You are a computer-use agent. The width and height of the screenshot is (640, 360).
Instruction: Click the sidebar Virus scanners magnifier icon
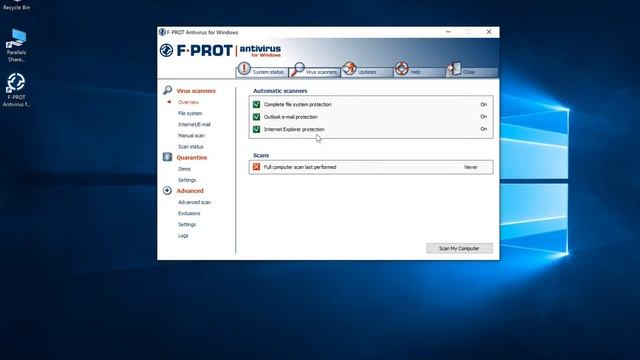coord(167,90)
